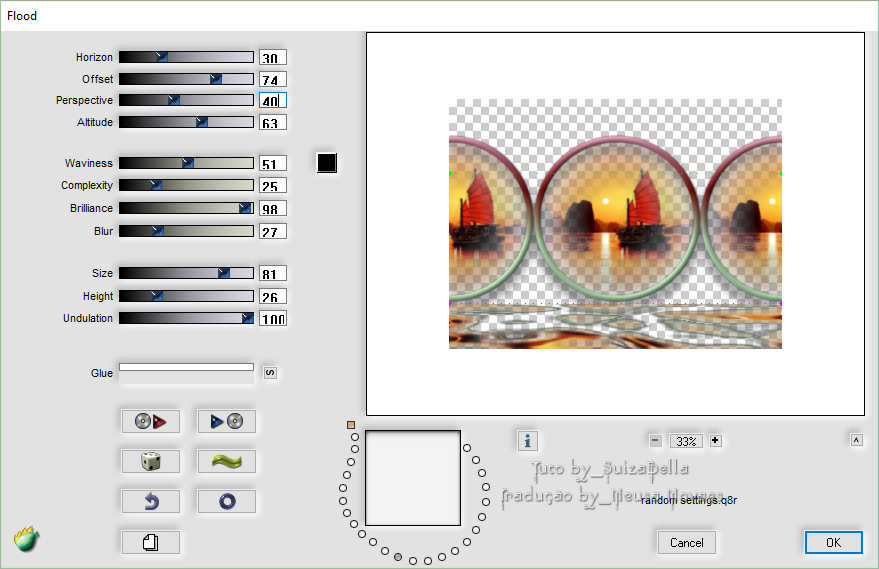
Task: Click the Flaming Pear logo icon
Action: (x=26, y=539)
